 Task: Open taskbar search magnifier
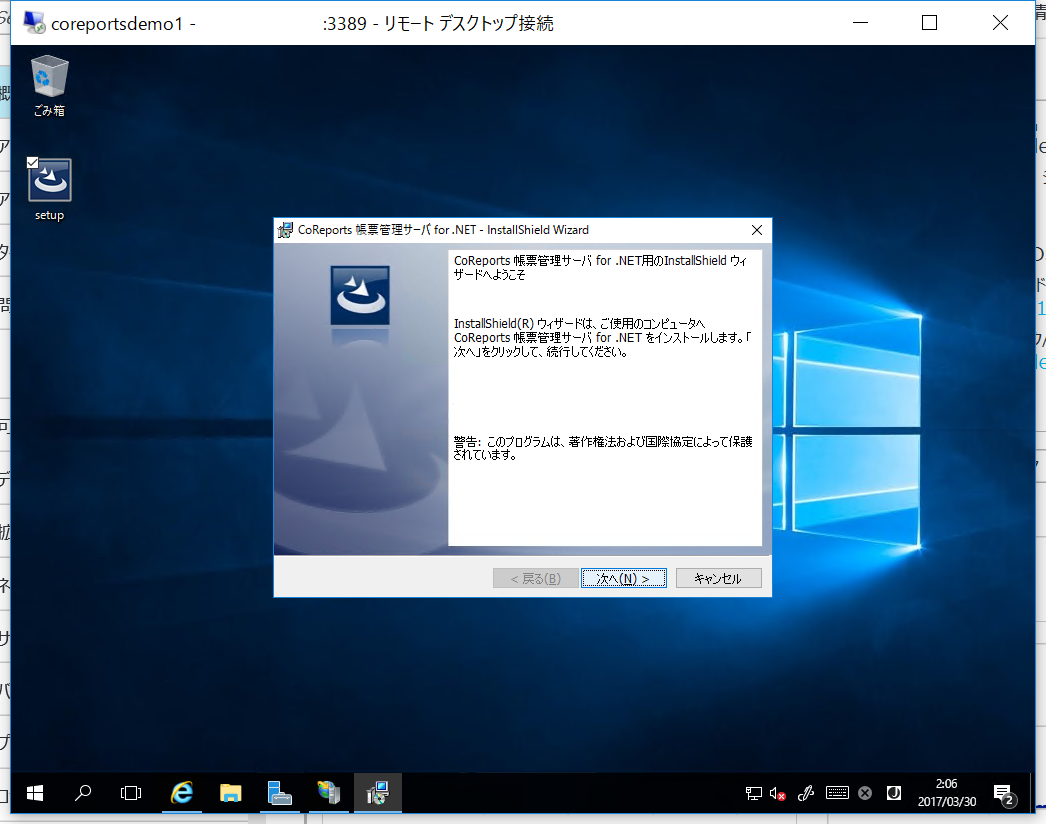pos(83,793)
